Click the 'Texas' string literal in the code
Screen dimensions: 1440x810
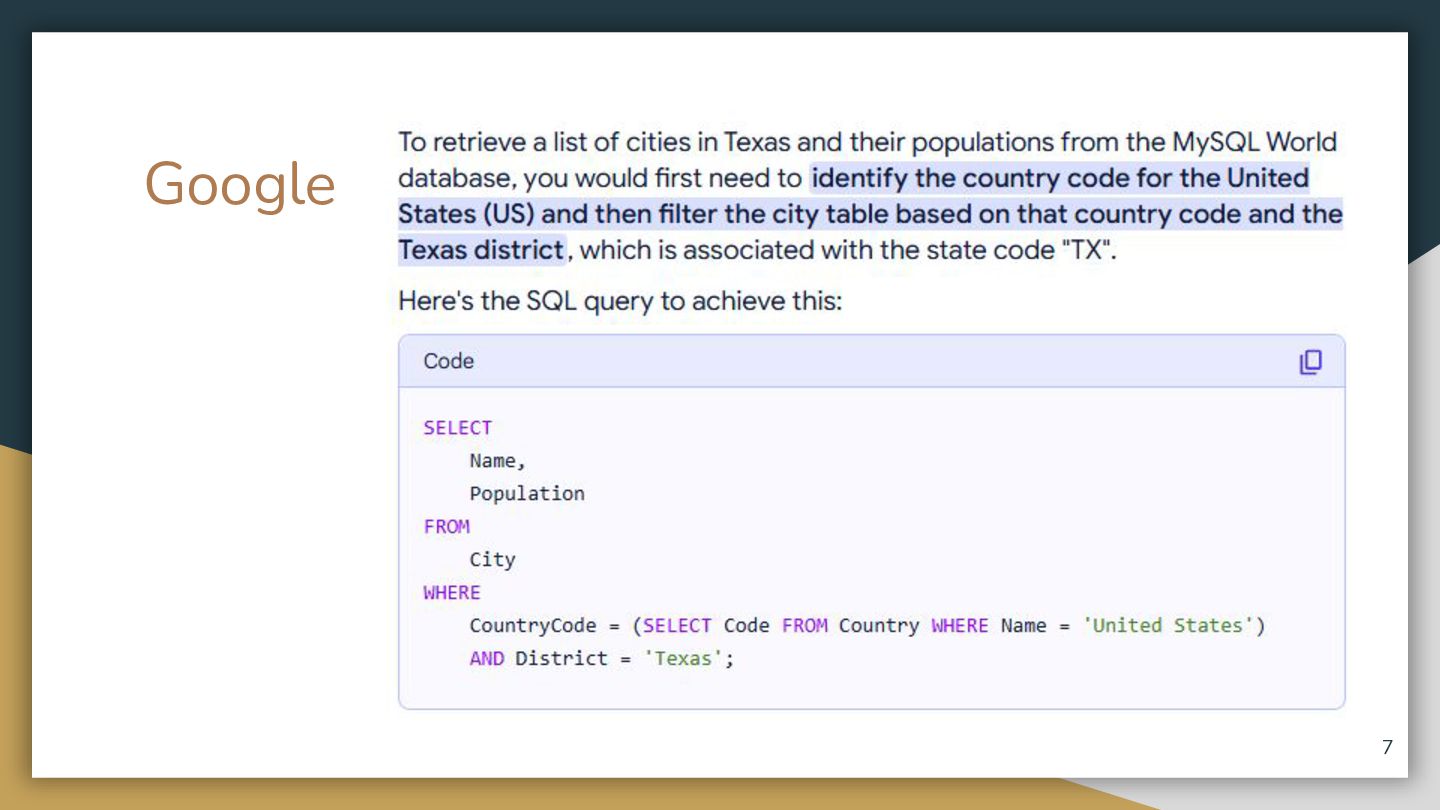point(683,658)
